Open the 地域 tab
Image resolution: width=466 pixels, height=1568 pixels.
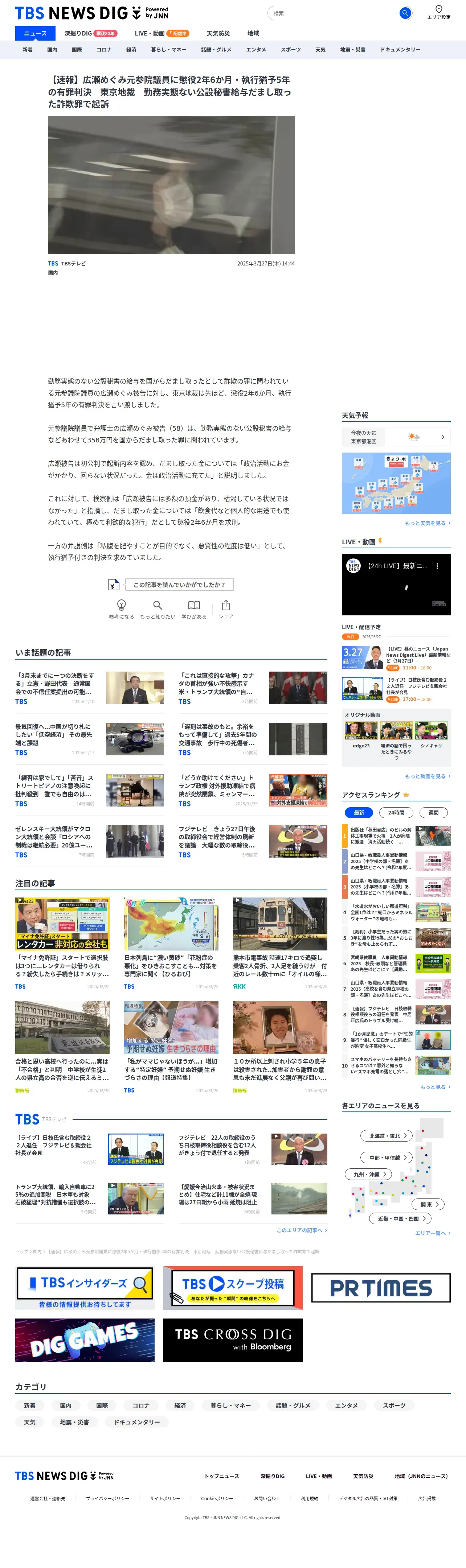point(253,33)
